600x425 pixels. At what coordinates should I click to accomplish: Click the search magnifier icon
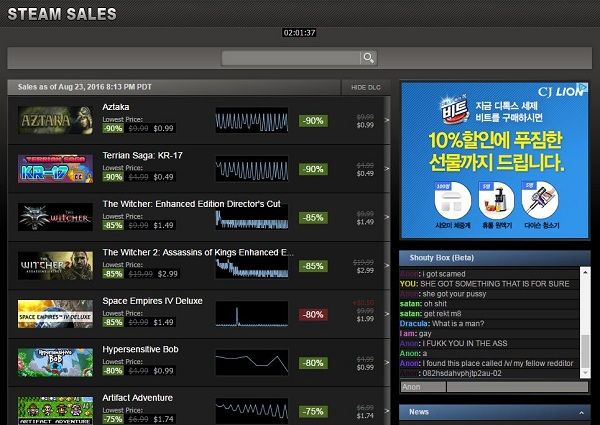point(368,58)
